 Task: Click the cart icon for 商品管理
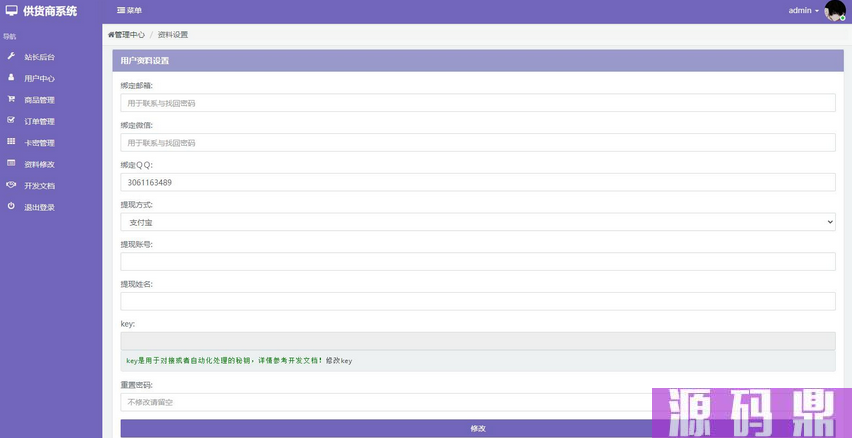(11, 99)
